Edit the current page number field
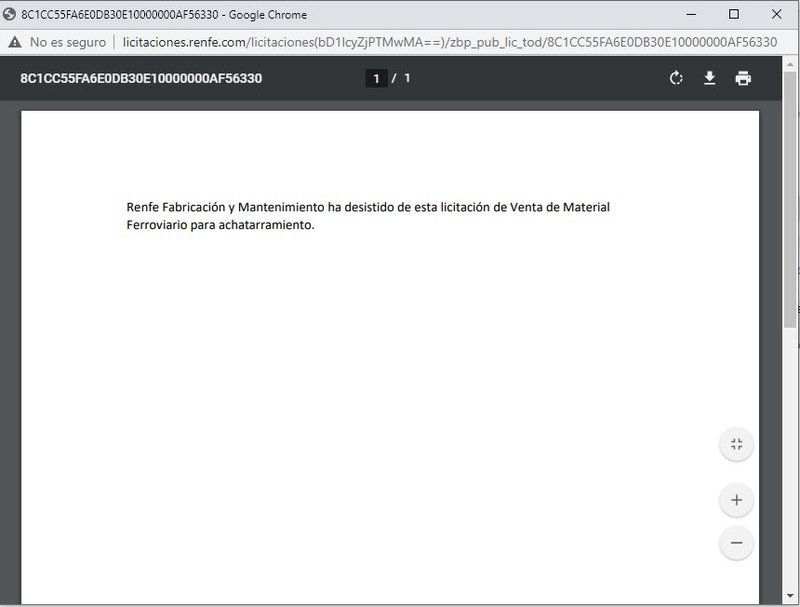 (377, 79)
